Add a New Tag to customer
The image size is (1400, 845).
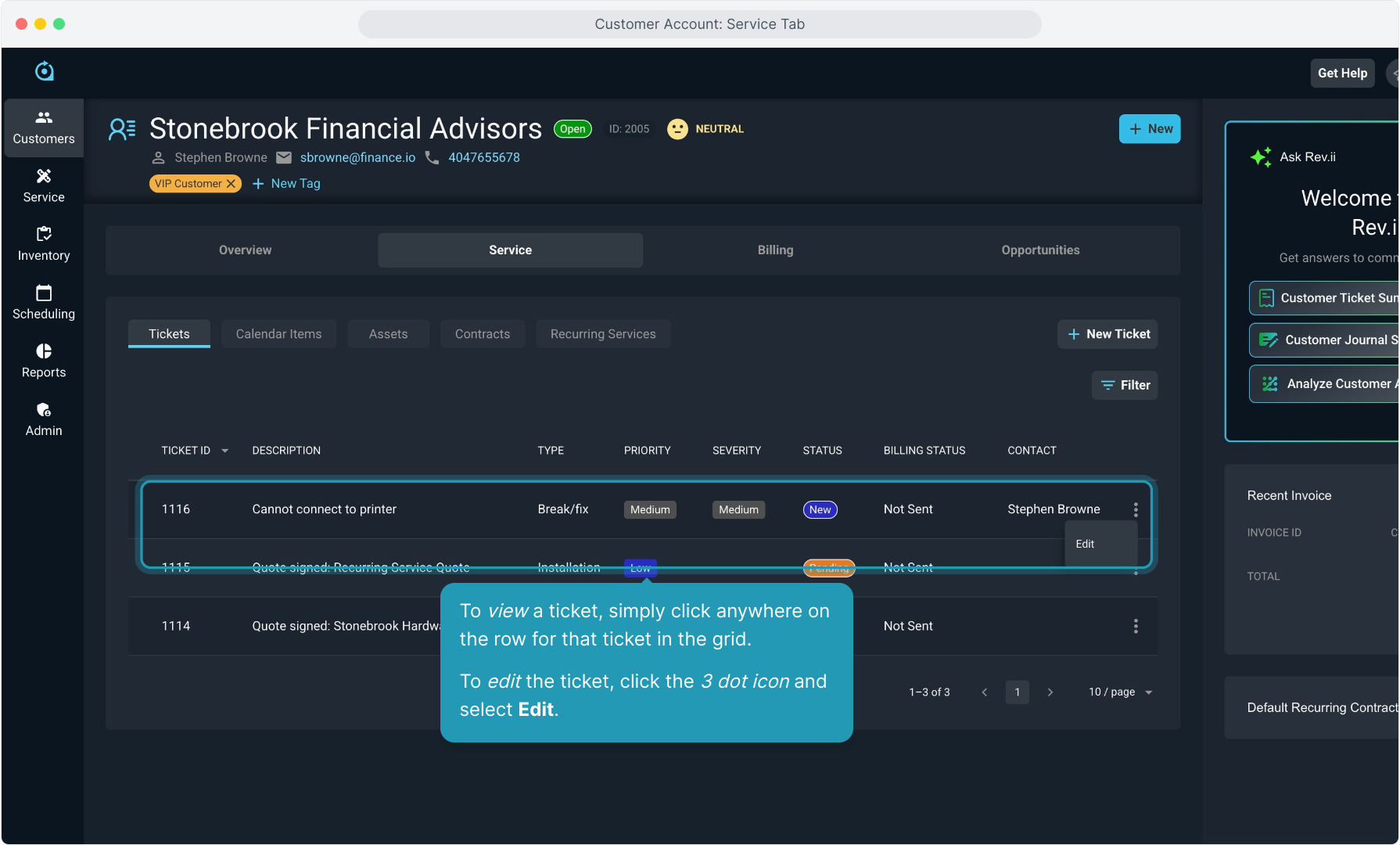[x=286, y=184]
